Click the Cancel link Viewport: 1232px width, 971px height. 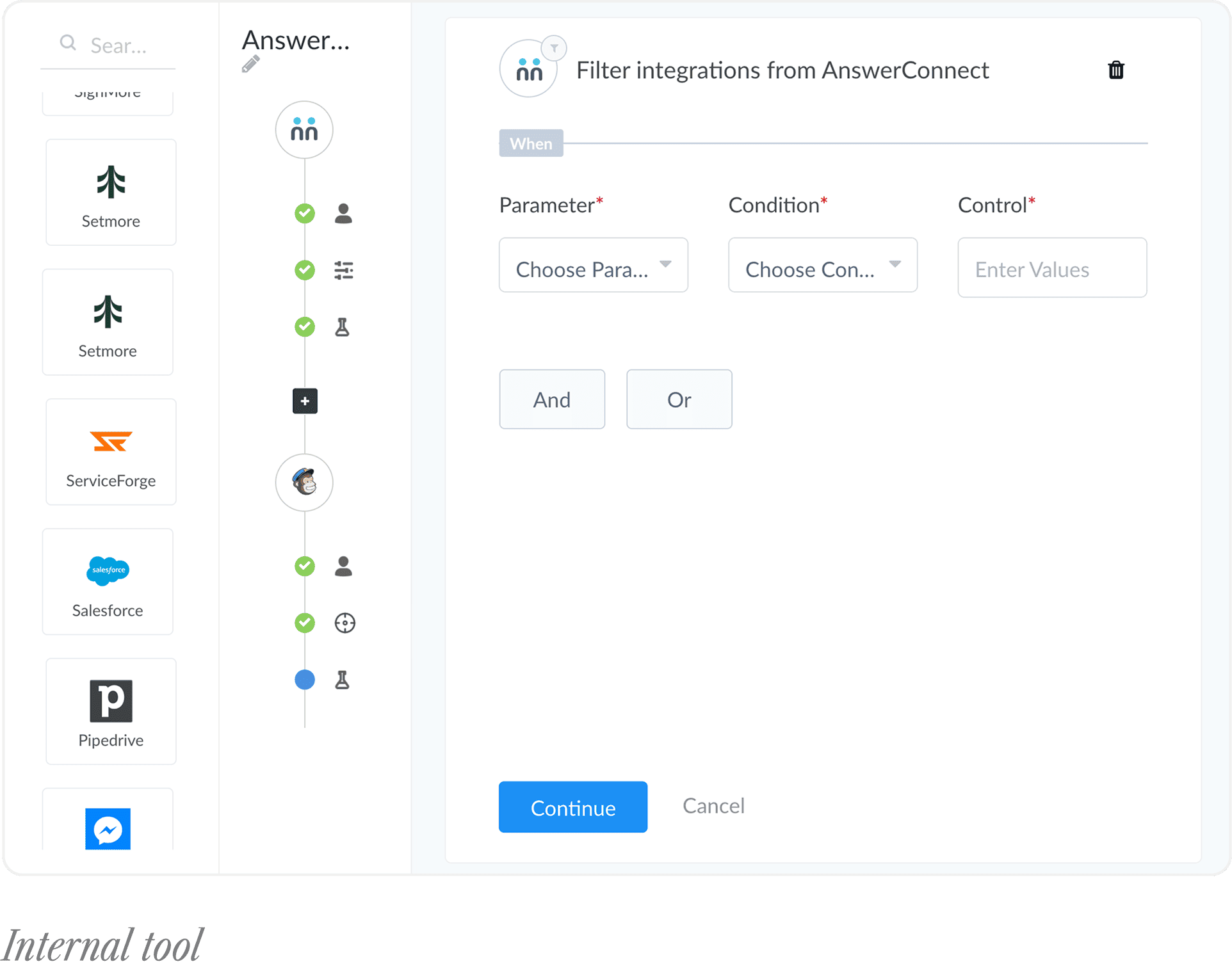tap(713, 806)
